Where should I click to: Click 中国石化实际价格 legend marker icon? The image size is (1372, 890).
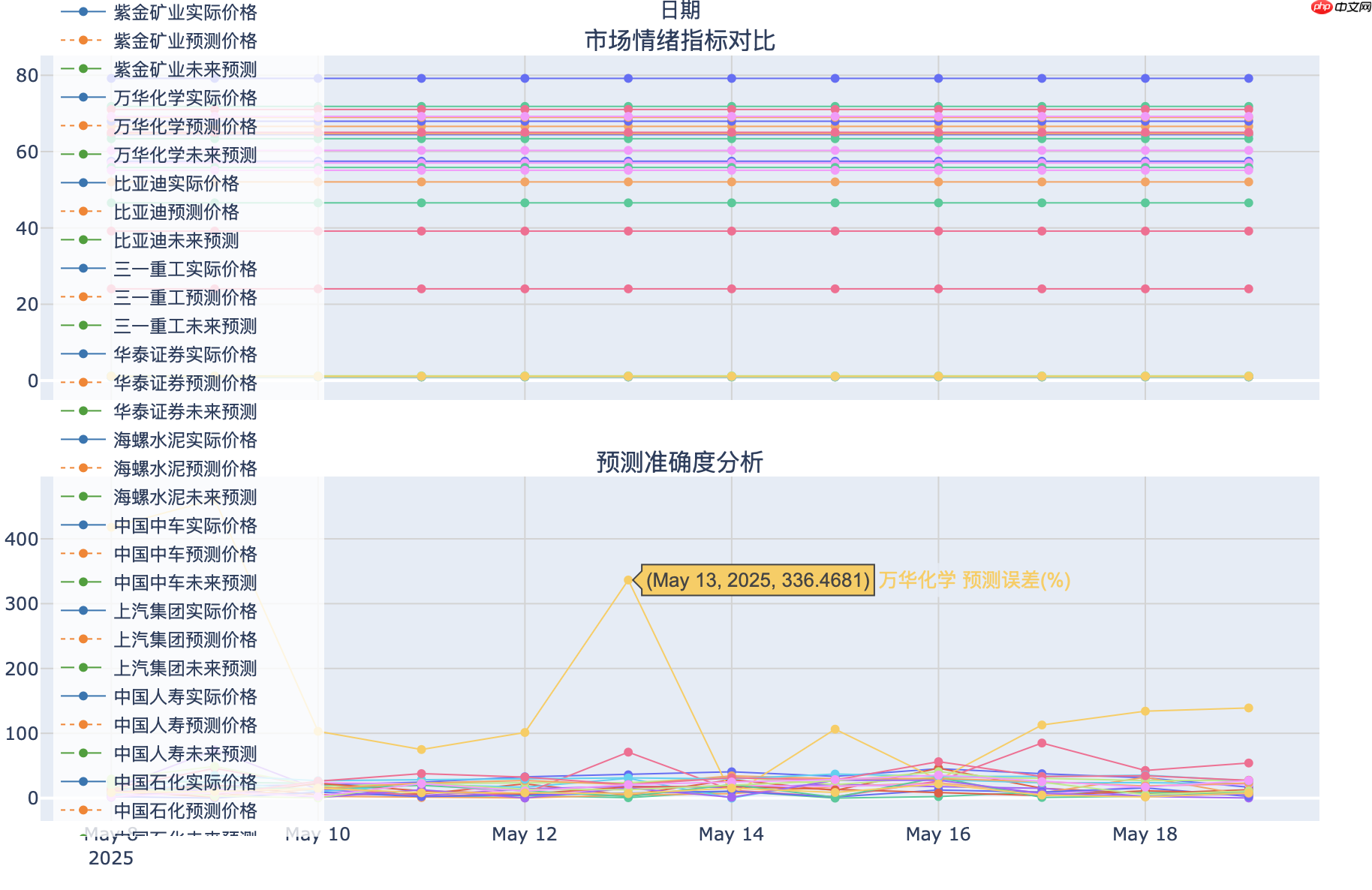(83, 782)
